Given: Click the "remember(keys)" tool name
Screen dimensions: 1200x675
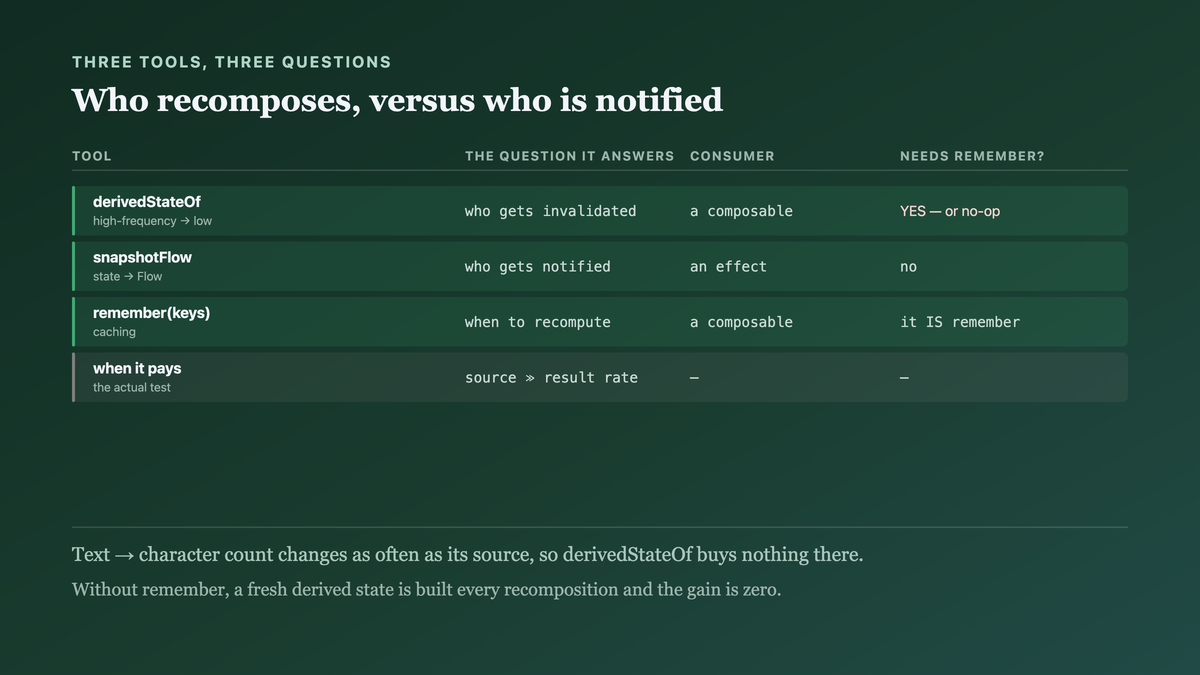Looking at the screenshot, I should [151, 313].
